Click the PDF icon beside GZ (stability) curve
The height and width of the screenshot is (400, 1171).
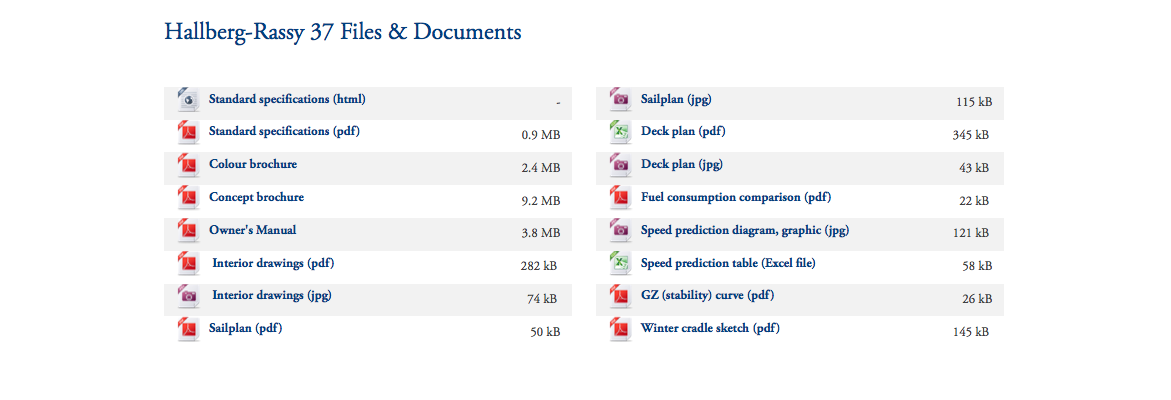[621, 297]
